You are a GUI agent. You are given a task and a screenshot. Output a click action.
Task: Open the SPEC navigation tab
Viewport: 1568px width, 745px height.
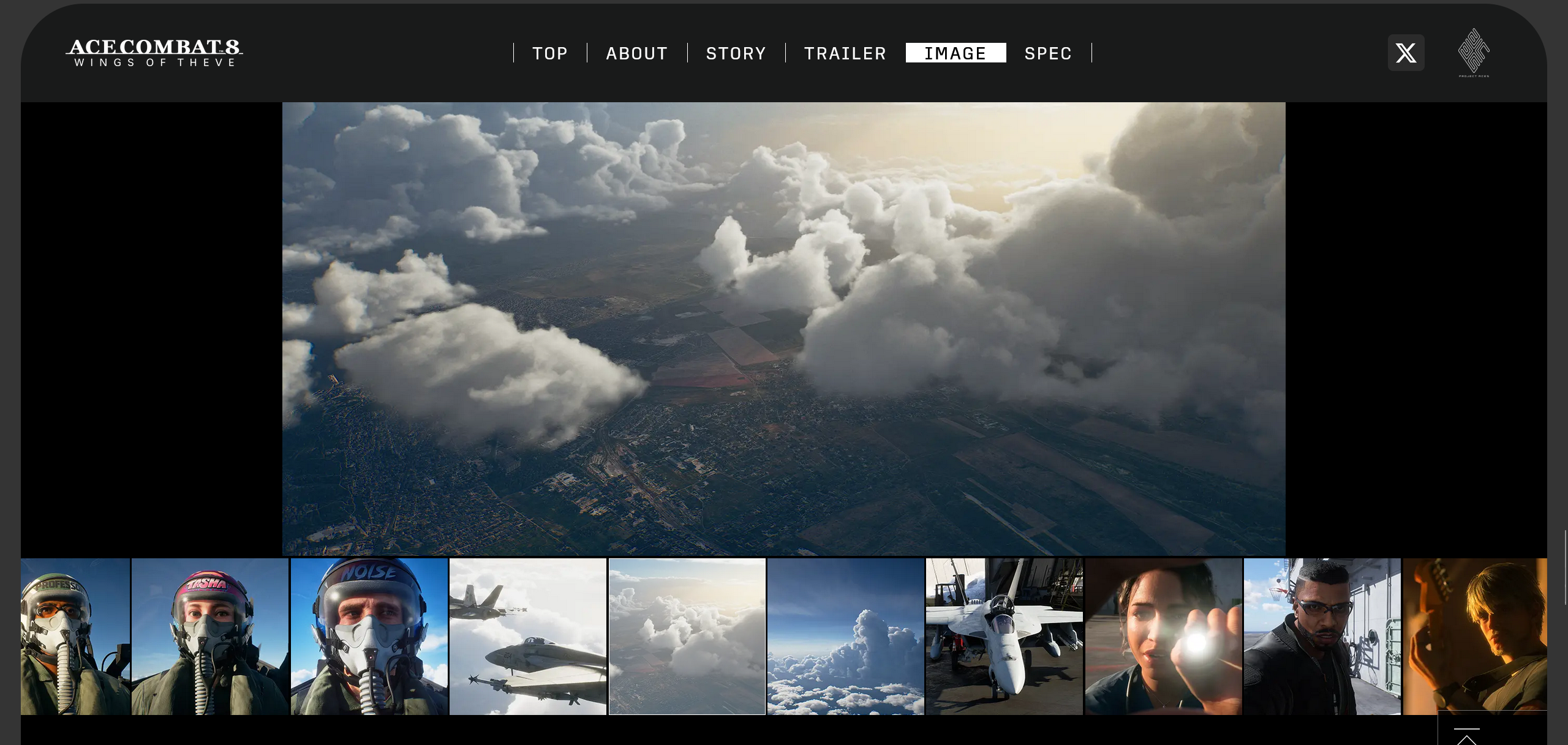(x=1048, y=53)
